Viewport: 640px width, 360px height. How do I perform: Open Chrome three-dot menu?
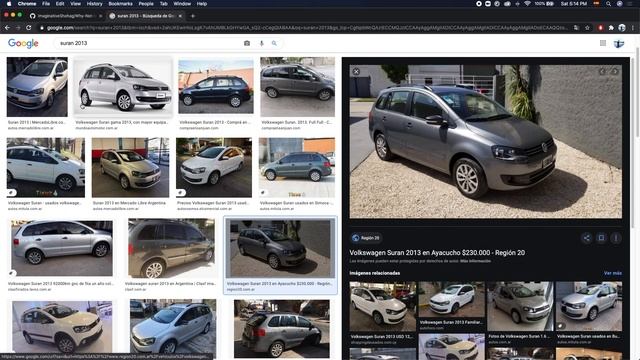coord(633,28)
